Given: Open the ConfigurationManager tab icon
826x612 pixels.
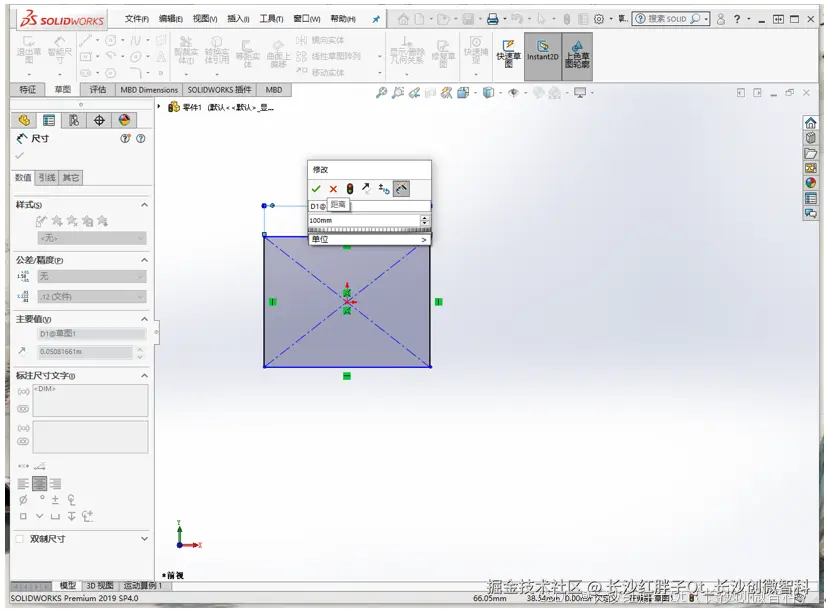Looking at the screenshot, I should pos(74,121).
